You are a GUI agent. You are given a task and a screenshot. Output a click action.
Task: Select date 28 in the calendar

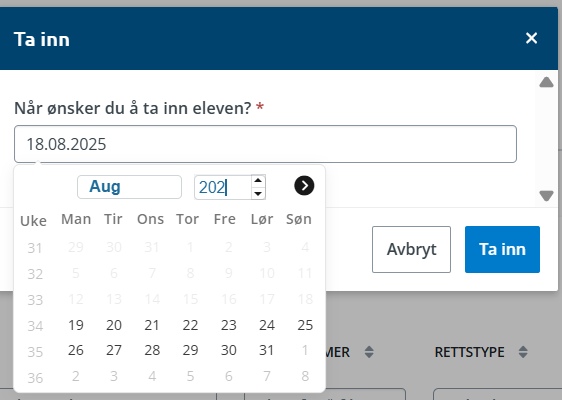click(x=152, y=350)
